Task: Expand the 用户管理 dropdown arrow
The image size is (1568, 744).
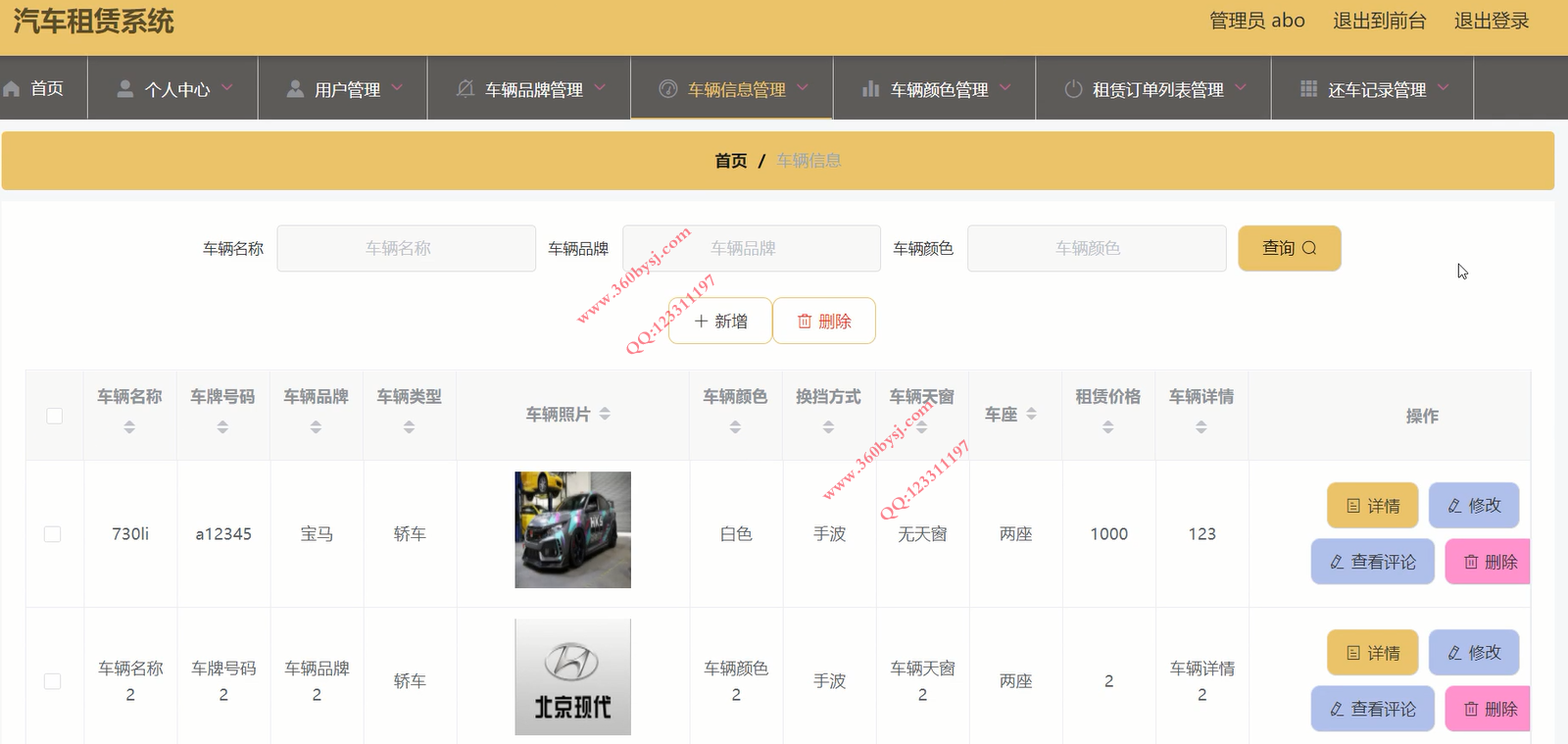Action: pyautogui.click(x=397, y=87)
